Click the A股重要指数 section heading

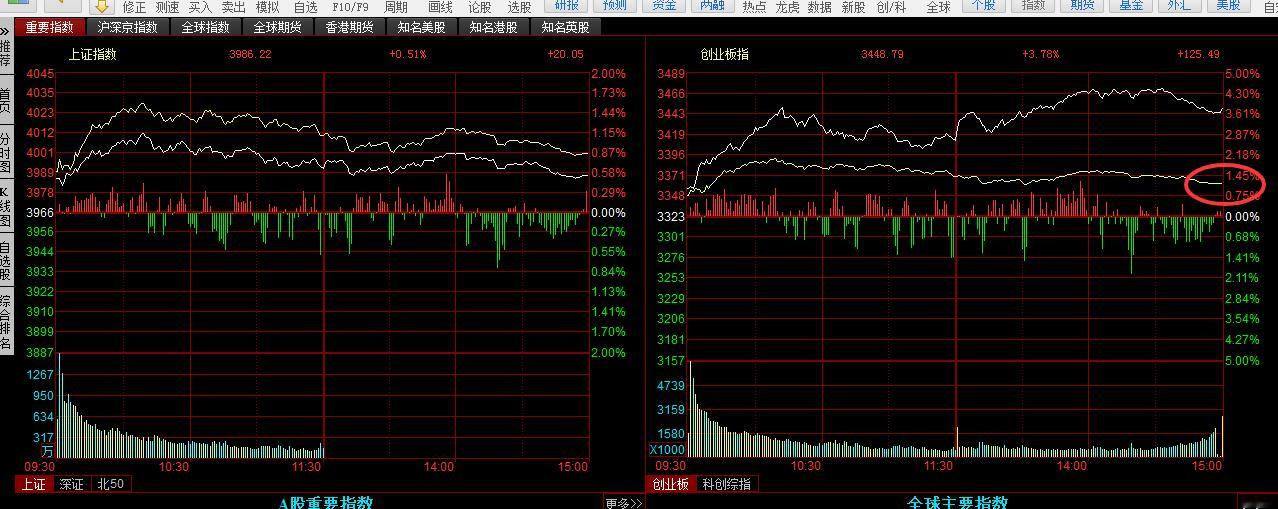pyautogui.click(x=326, y=502)
